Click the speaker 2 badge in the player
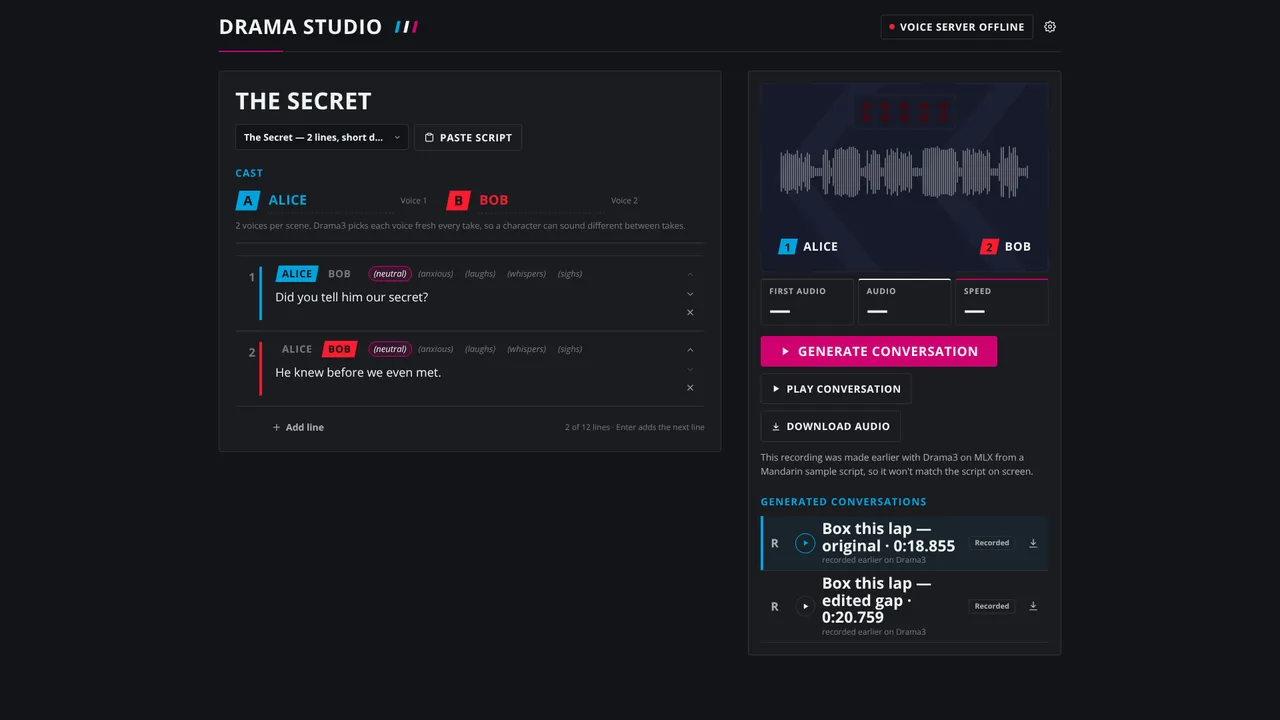The image size is (1280, 720). (989, 247)
